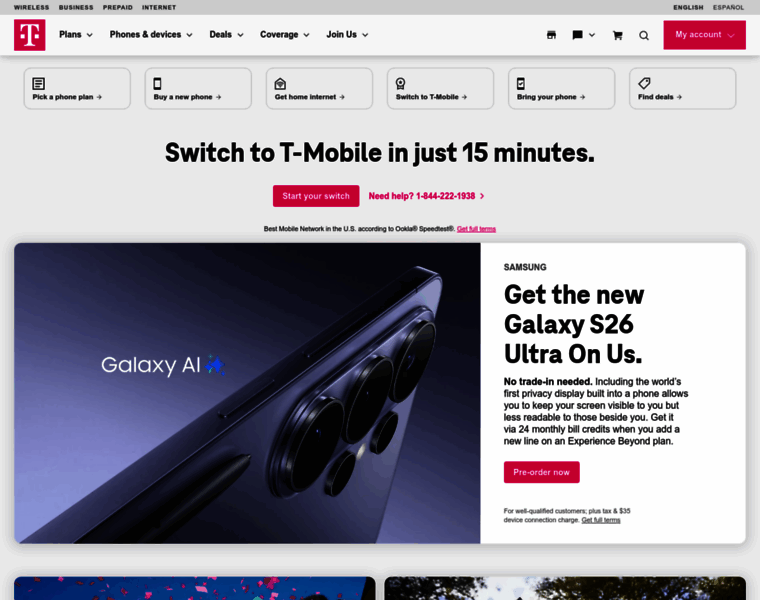Click the T-Mobile logo
The height and width of the screenshot is (600, 760).
pos(30,35)
